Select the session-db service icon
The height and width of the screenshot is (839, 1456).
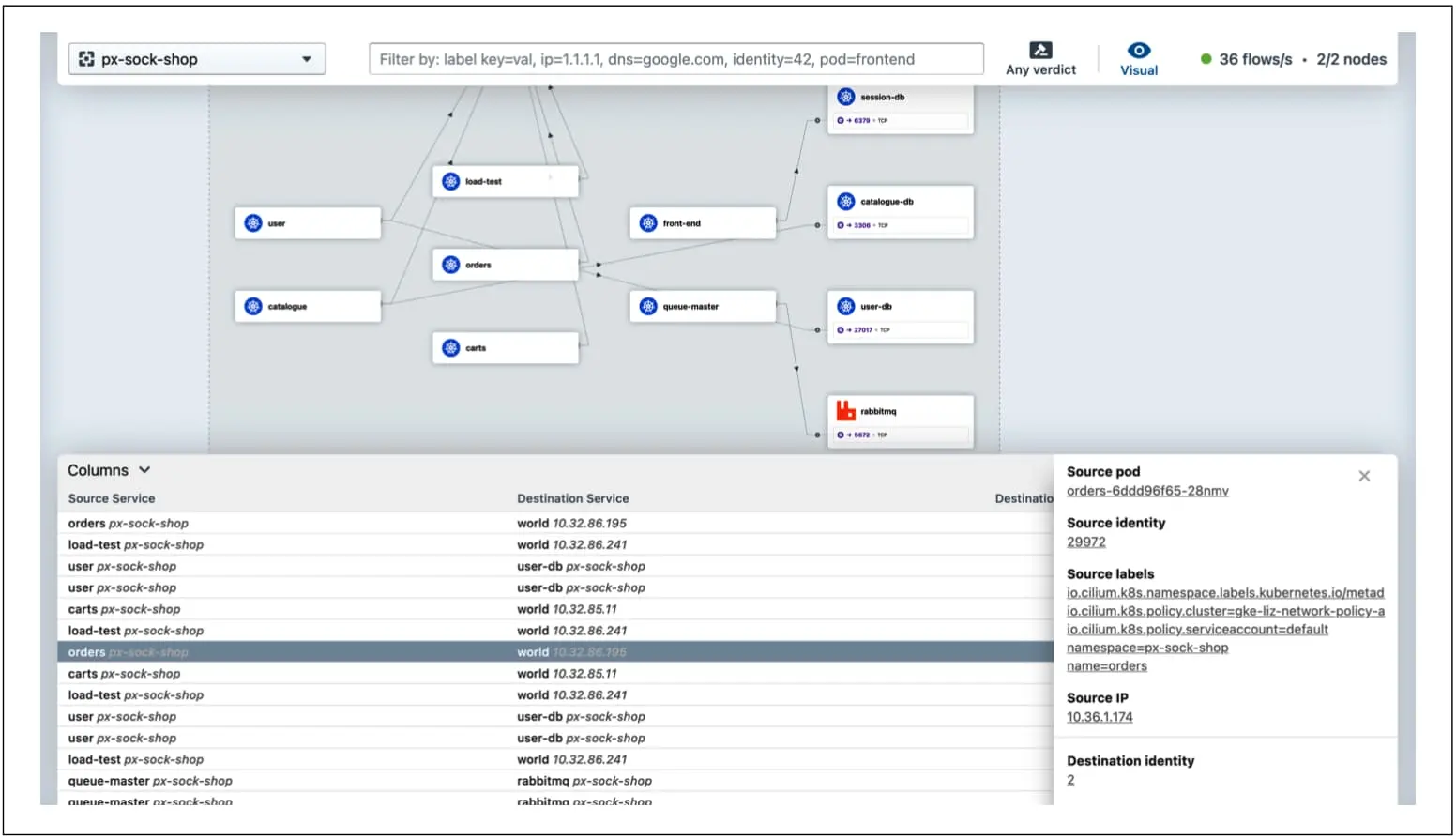coord(846,97)
